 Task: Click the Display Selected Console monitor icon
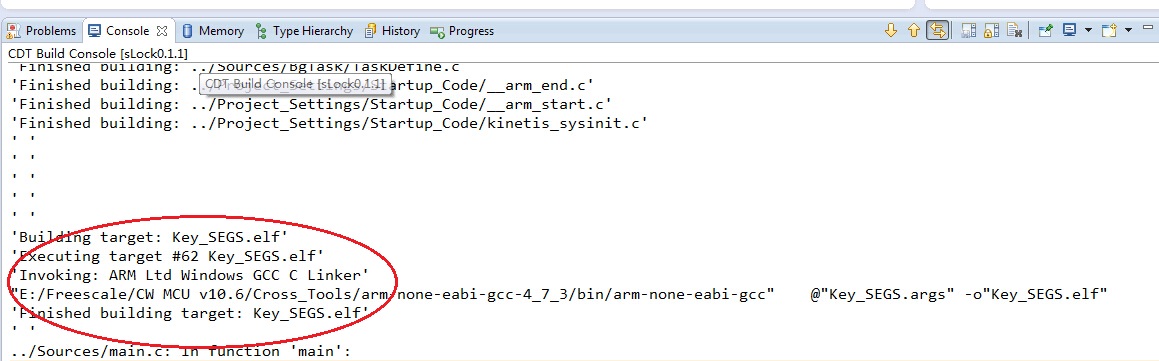point(1070,30)
